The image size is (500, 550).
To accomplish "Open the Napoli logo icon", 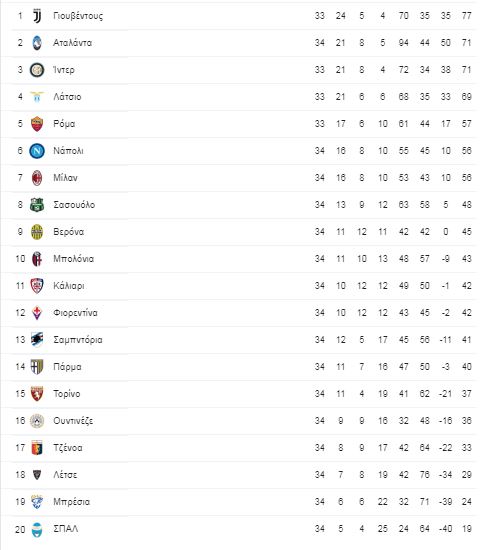I will pos(37,151).
